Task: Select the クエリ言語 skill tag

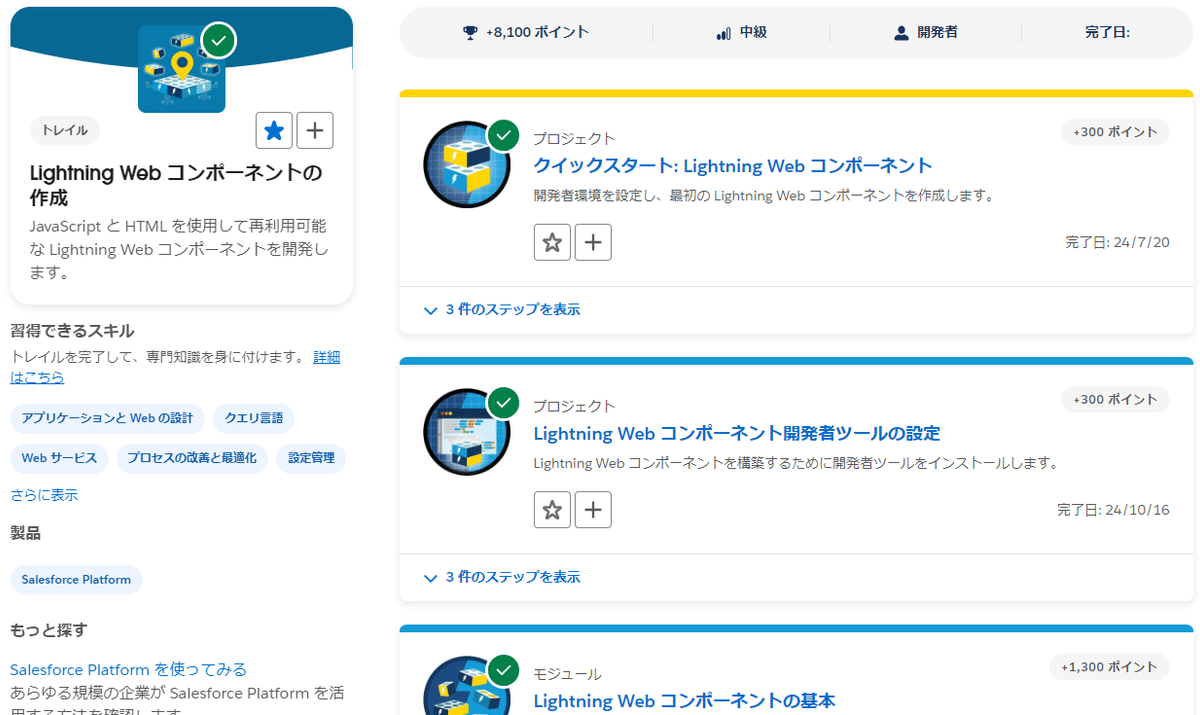Action: tap(253, 418)
